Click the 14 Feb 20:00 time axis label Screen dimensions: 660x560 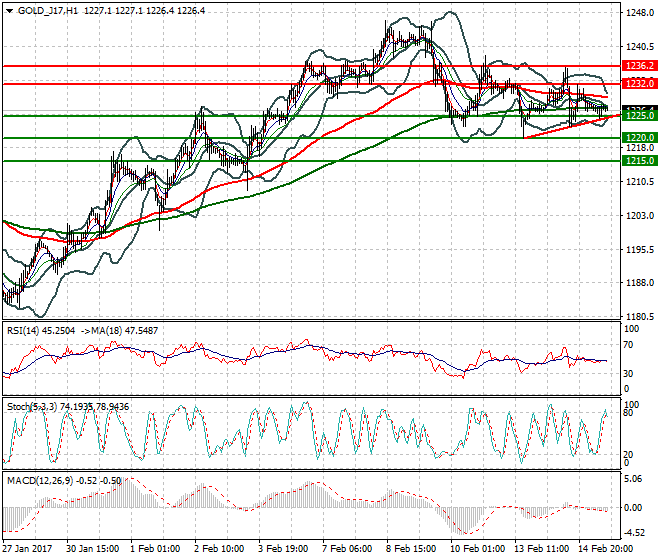pyautogui.click(x=605, y=549)
